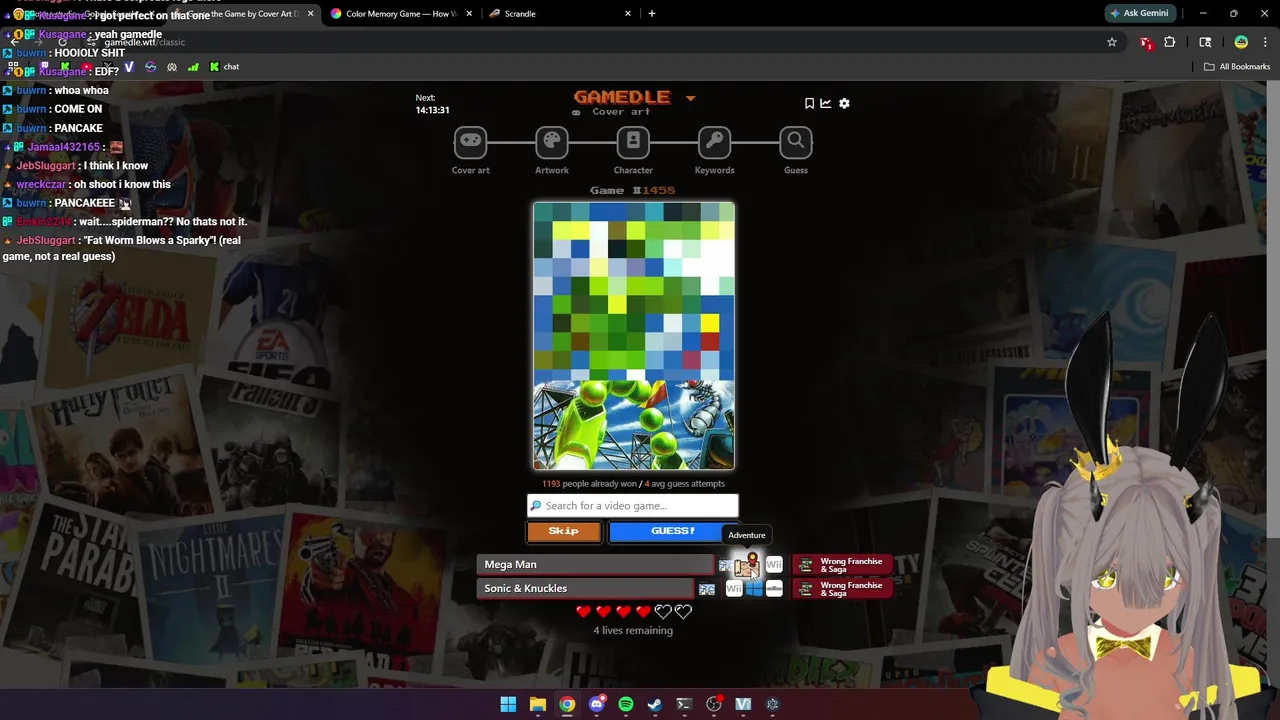Click the Windows Start button

click(508, 704)
